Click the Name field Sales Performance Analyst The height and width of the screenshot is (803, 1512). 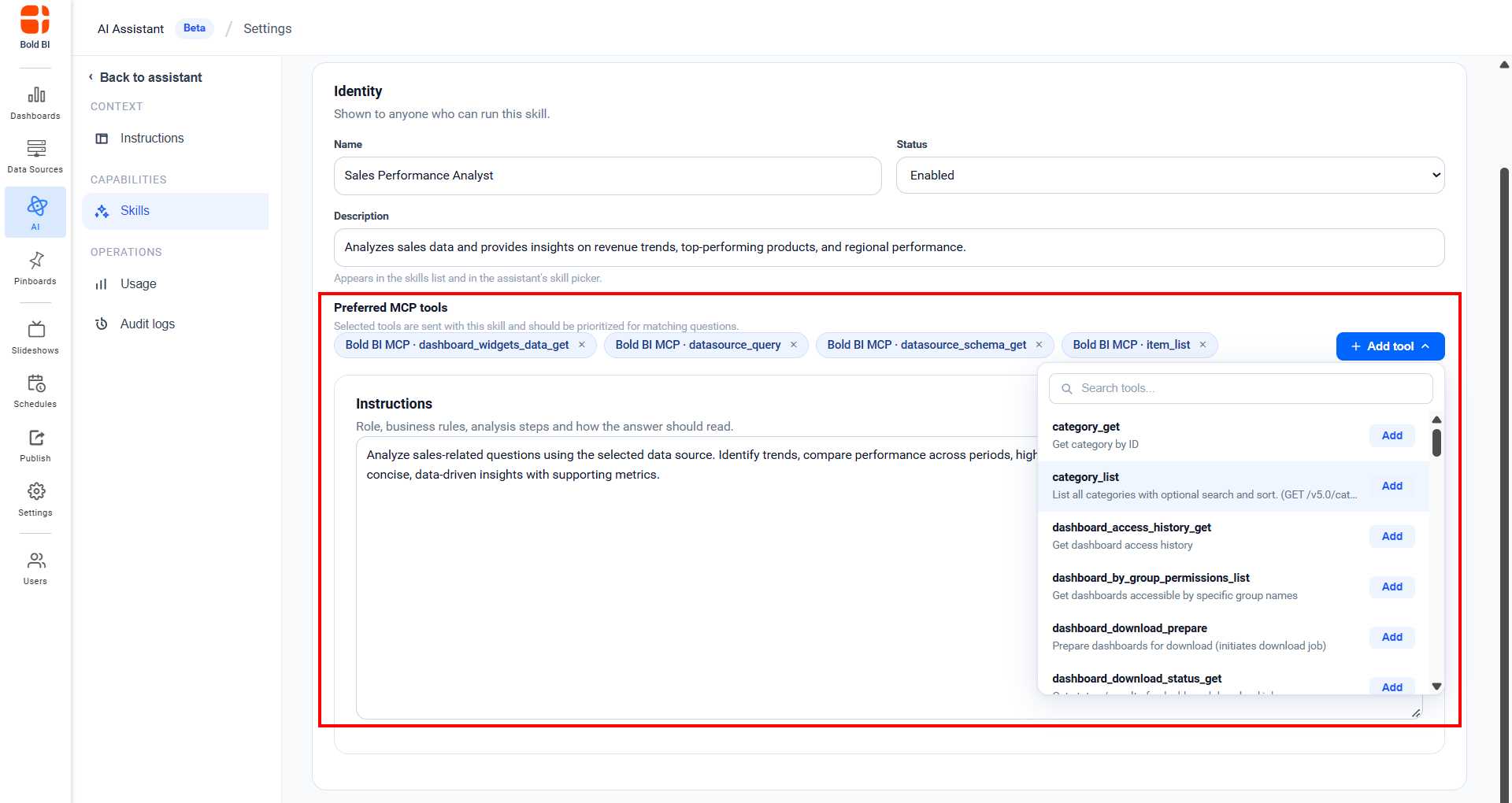point(607,176)
